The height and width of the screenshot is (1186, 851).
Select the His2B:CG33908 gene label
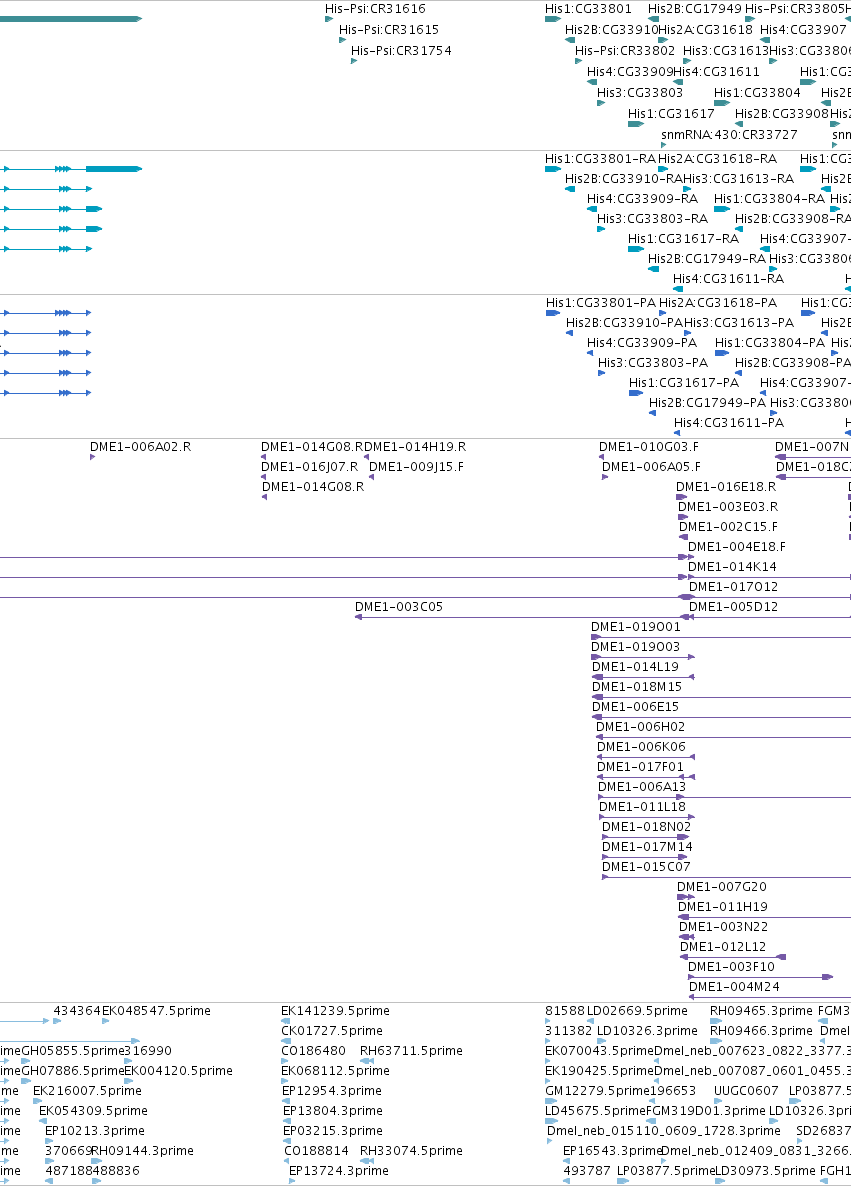click(x=782, y=113)
